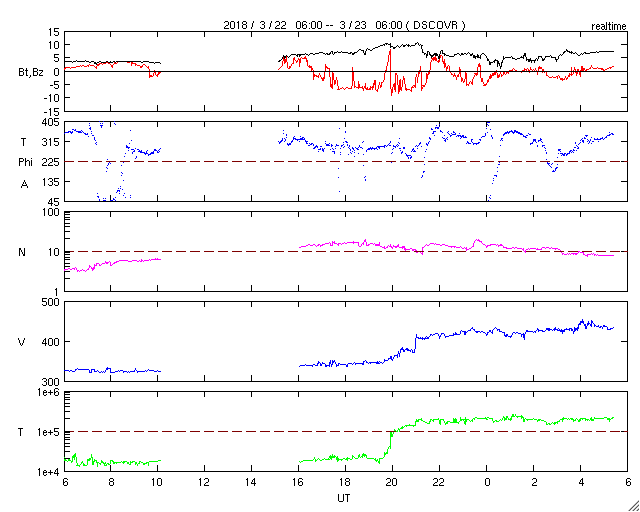Click the 'V' speed axis label
Image resolution: width=640 pixels, height=512 pixels.
pos(22,342)
